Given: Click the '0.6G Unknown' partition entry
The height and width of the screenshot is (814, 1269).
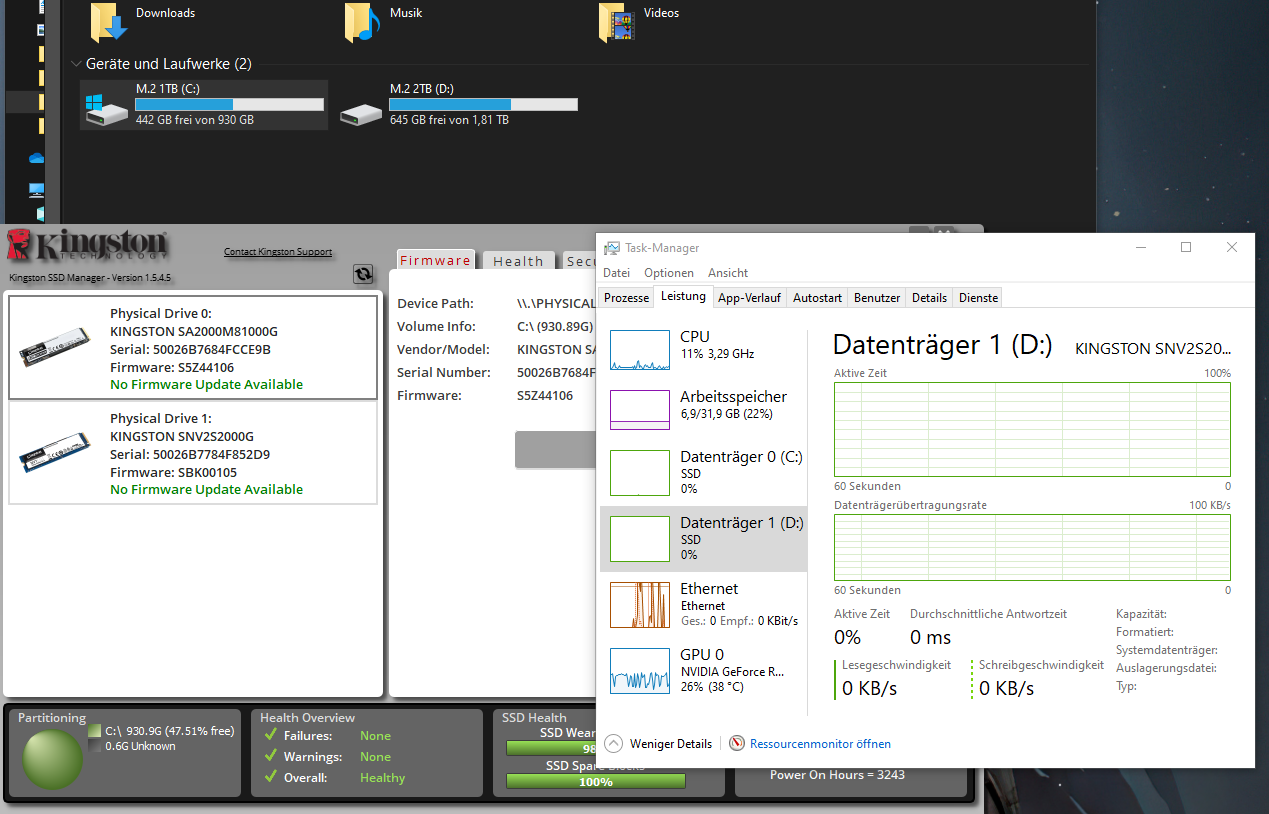Looking at the screenshot, I should [140, 746].
